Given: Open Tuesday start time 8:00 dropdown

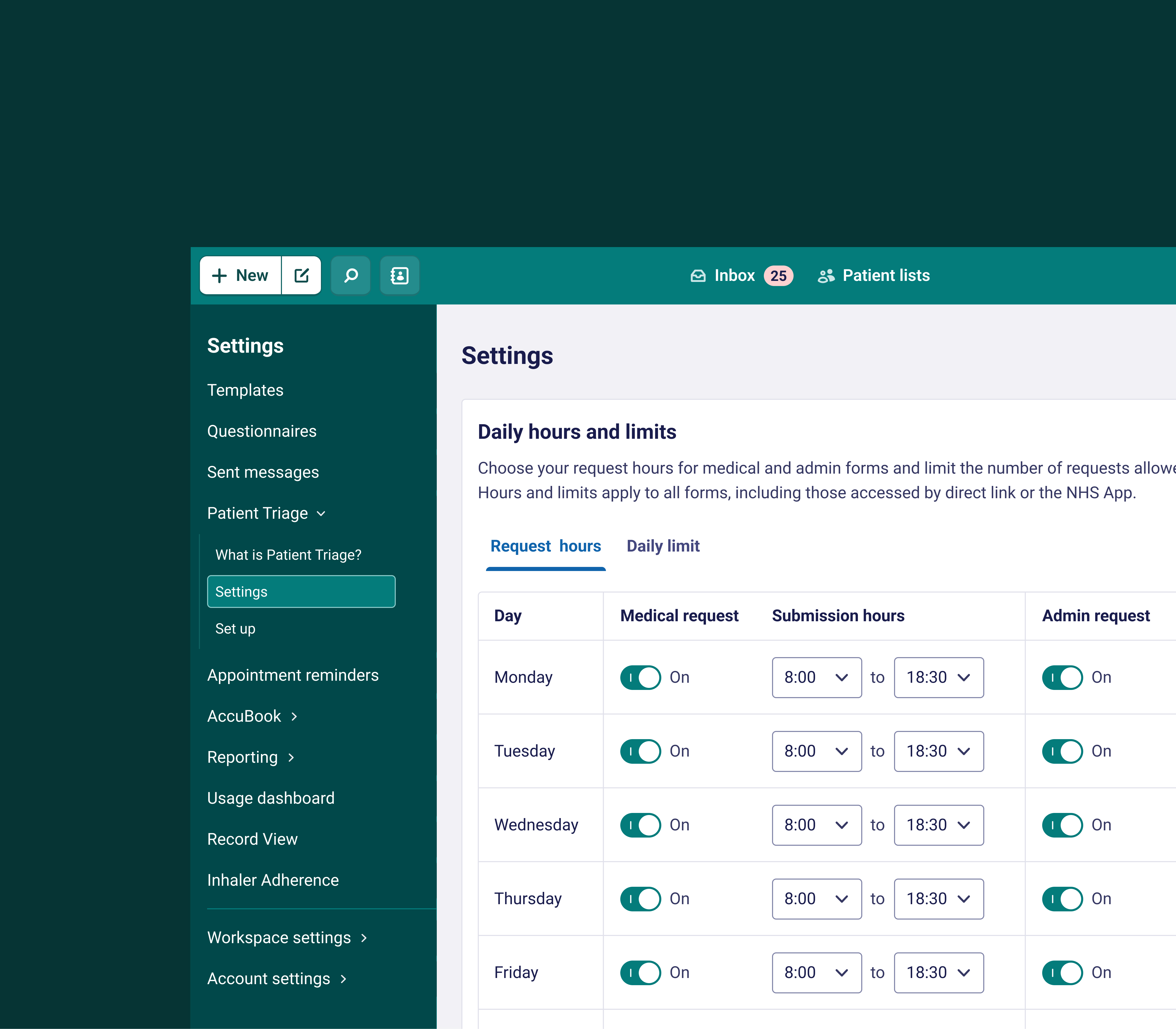Looking at the screenshot, I should [817, 751].
